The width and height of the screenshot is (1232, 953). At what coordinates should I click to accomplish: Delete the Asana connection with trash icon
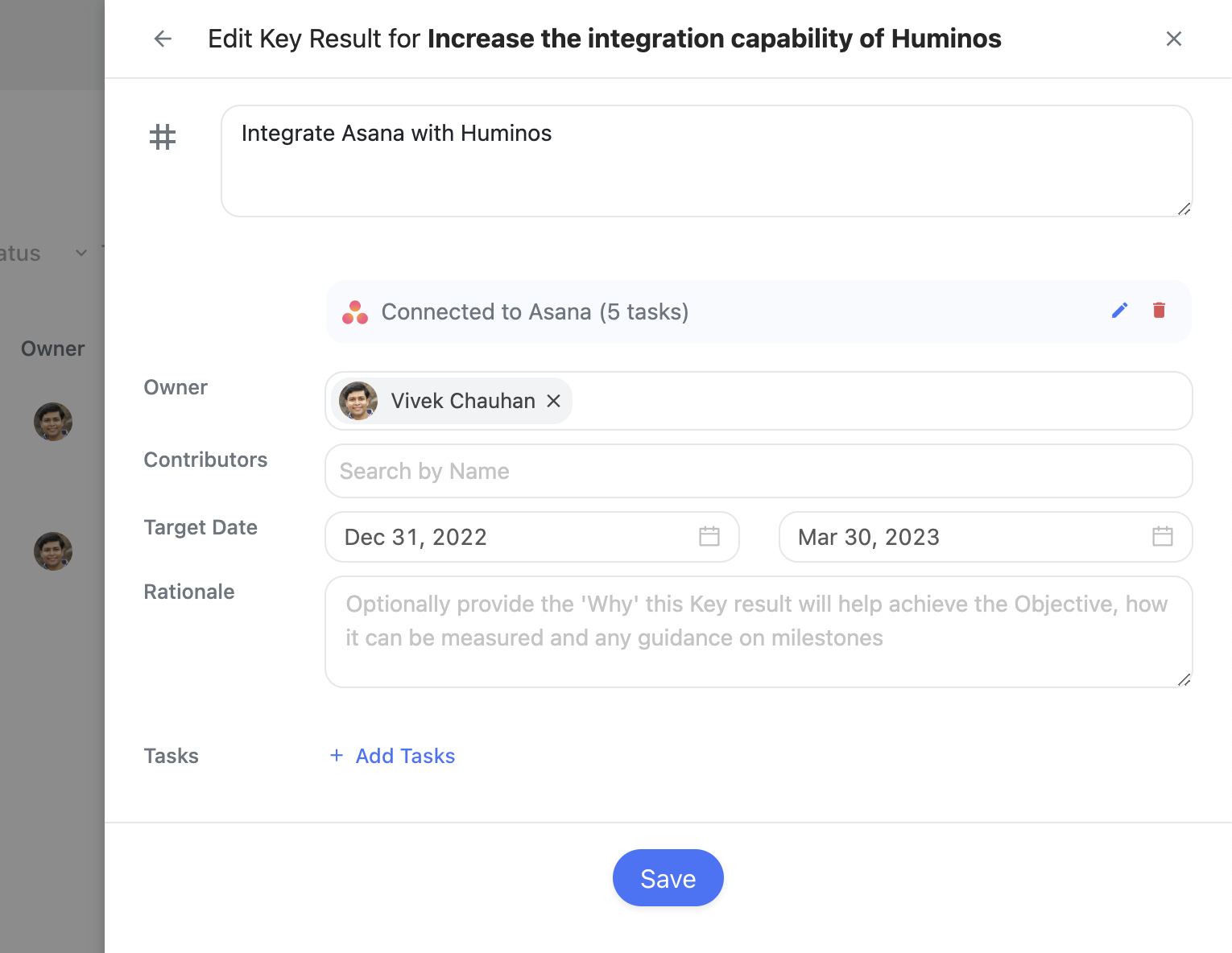(x=1159, y=311)
